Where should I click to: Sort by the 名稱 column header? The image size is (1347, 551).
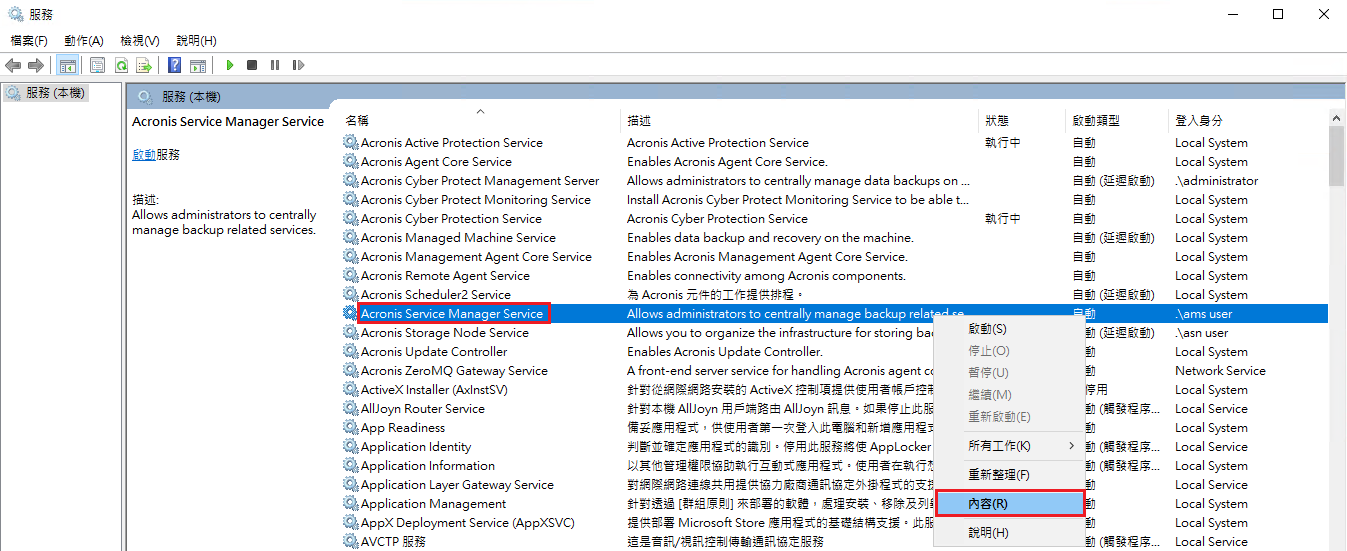480,120
